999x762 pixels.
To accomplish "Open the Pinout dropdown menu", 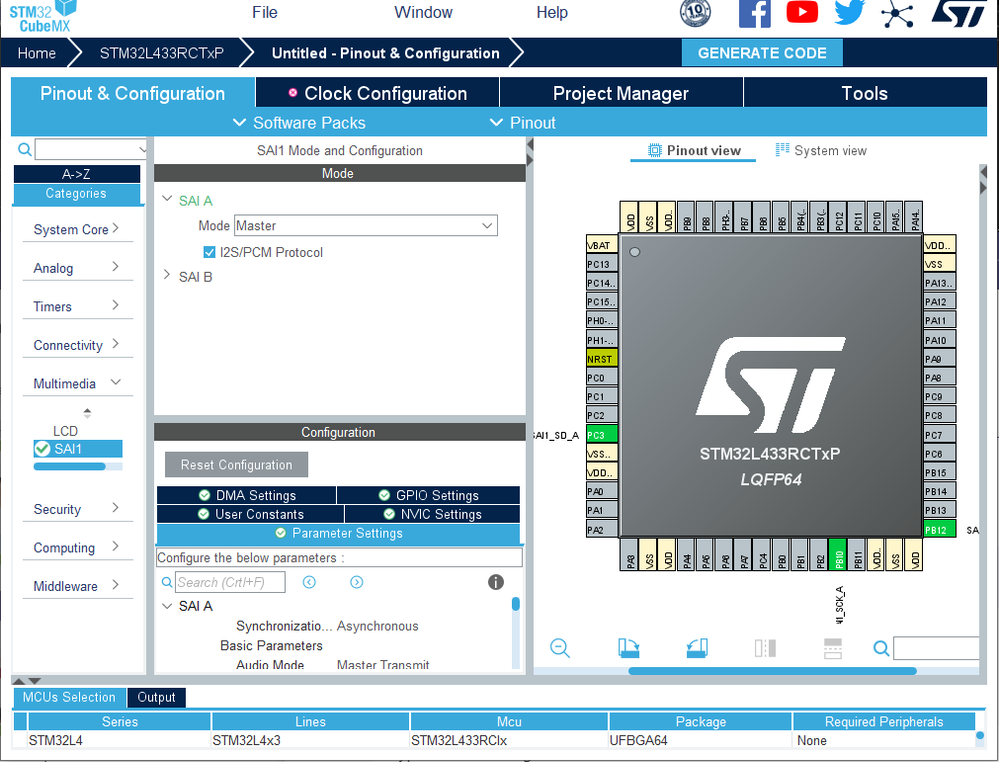I will [x=523, y=122].
